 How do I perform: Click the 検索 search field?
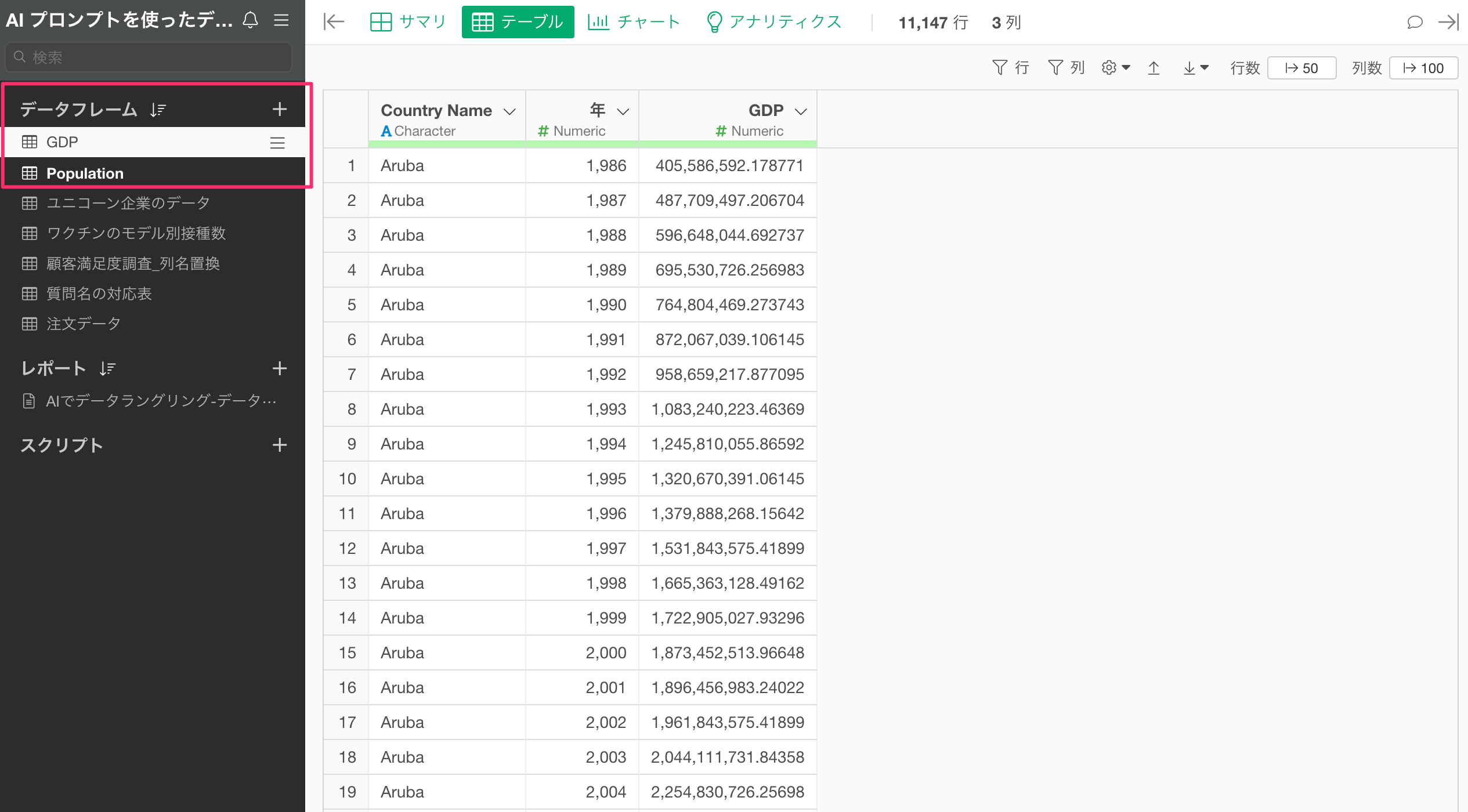[x=149, y=57]
